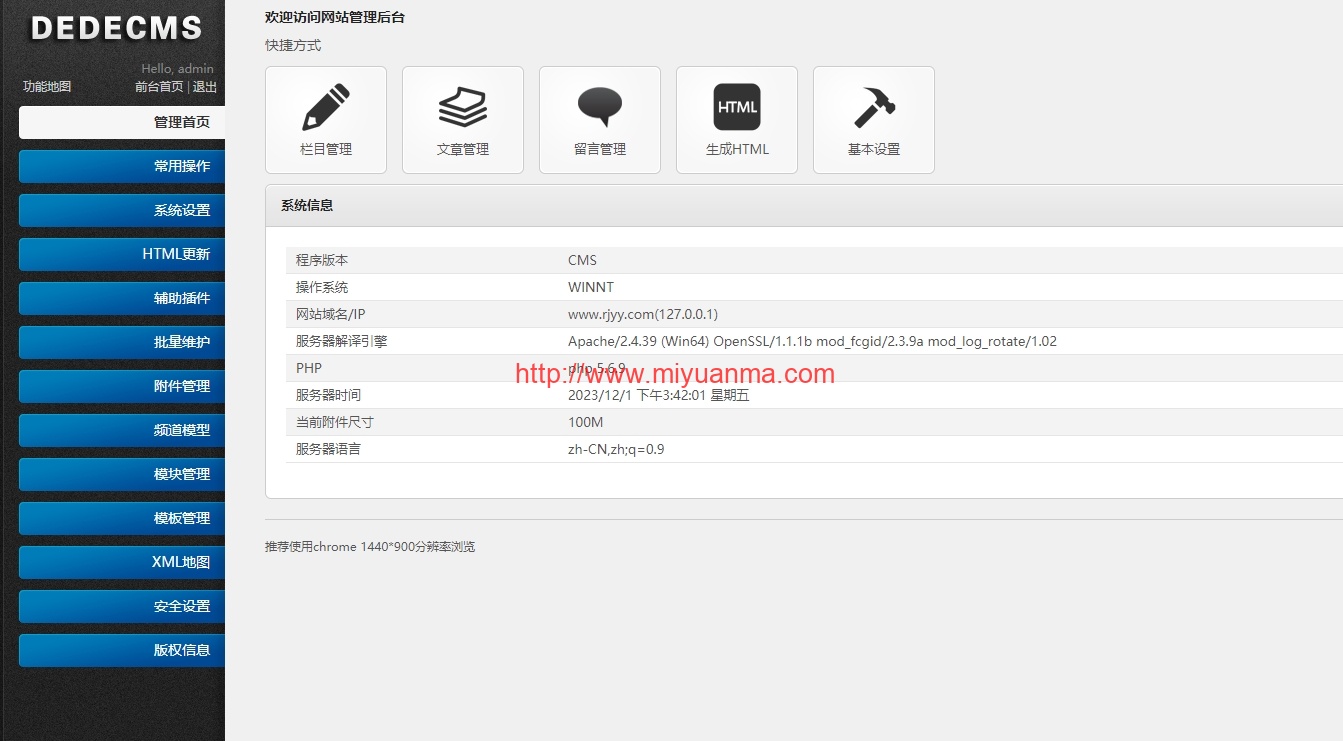This screenshot has height=741, width=1343.
Task: Click the PHP row label
Action: coord(309,368)
